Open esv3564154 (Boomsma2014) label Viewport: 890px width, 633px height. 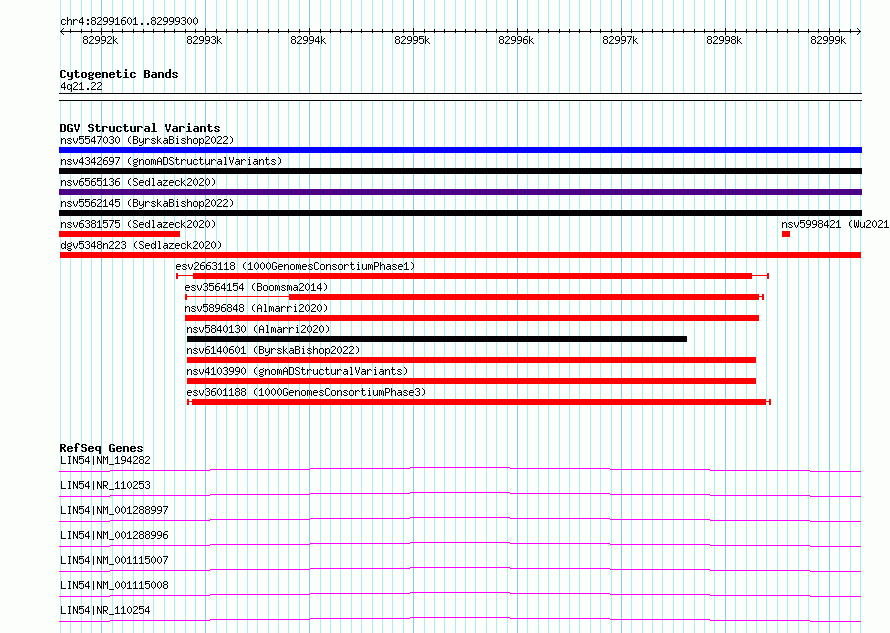click(256, 287)
